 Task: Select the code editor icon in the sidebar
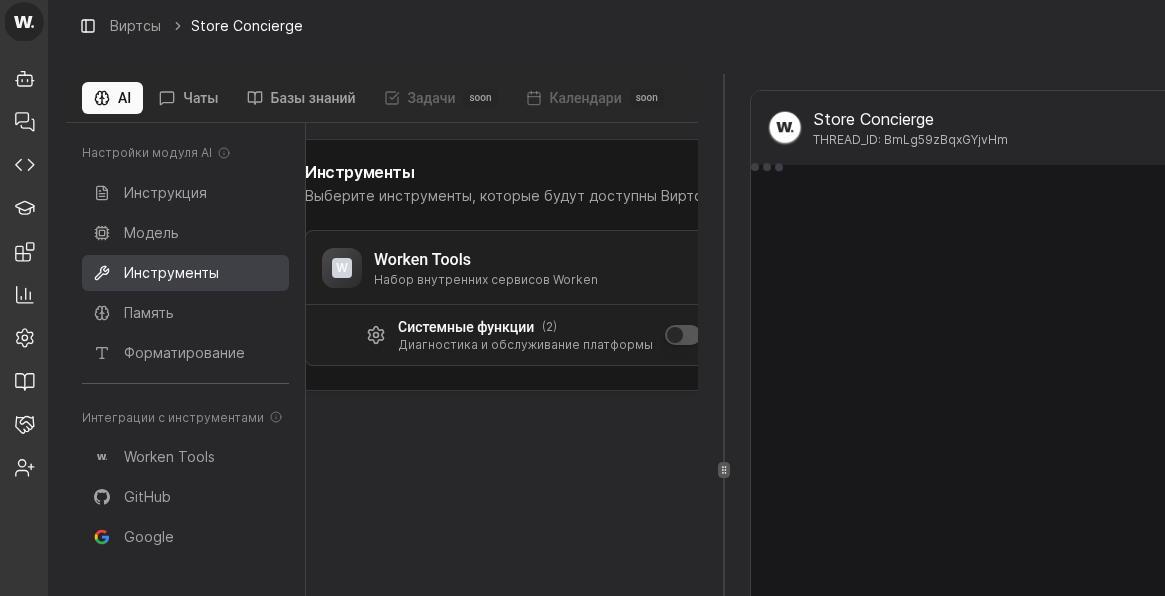tap(24, 165)
